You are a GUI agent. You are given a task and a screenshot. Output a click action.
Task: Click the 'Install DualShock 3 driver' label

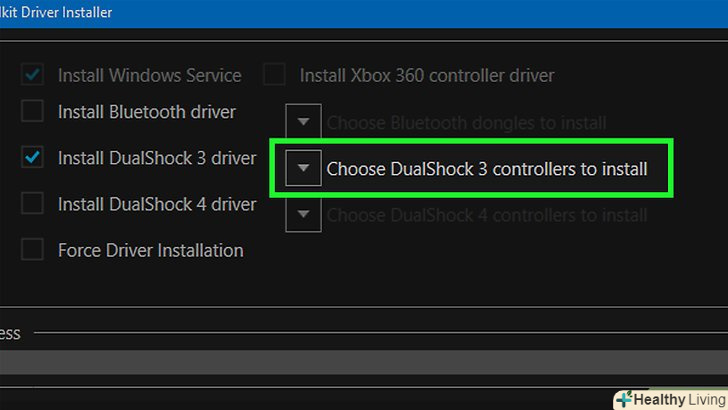coord(157,158)
